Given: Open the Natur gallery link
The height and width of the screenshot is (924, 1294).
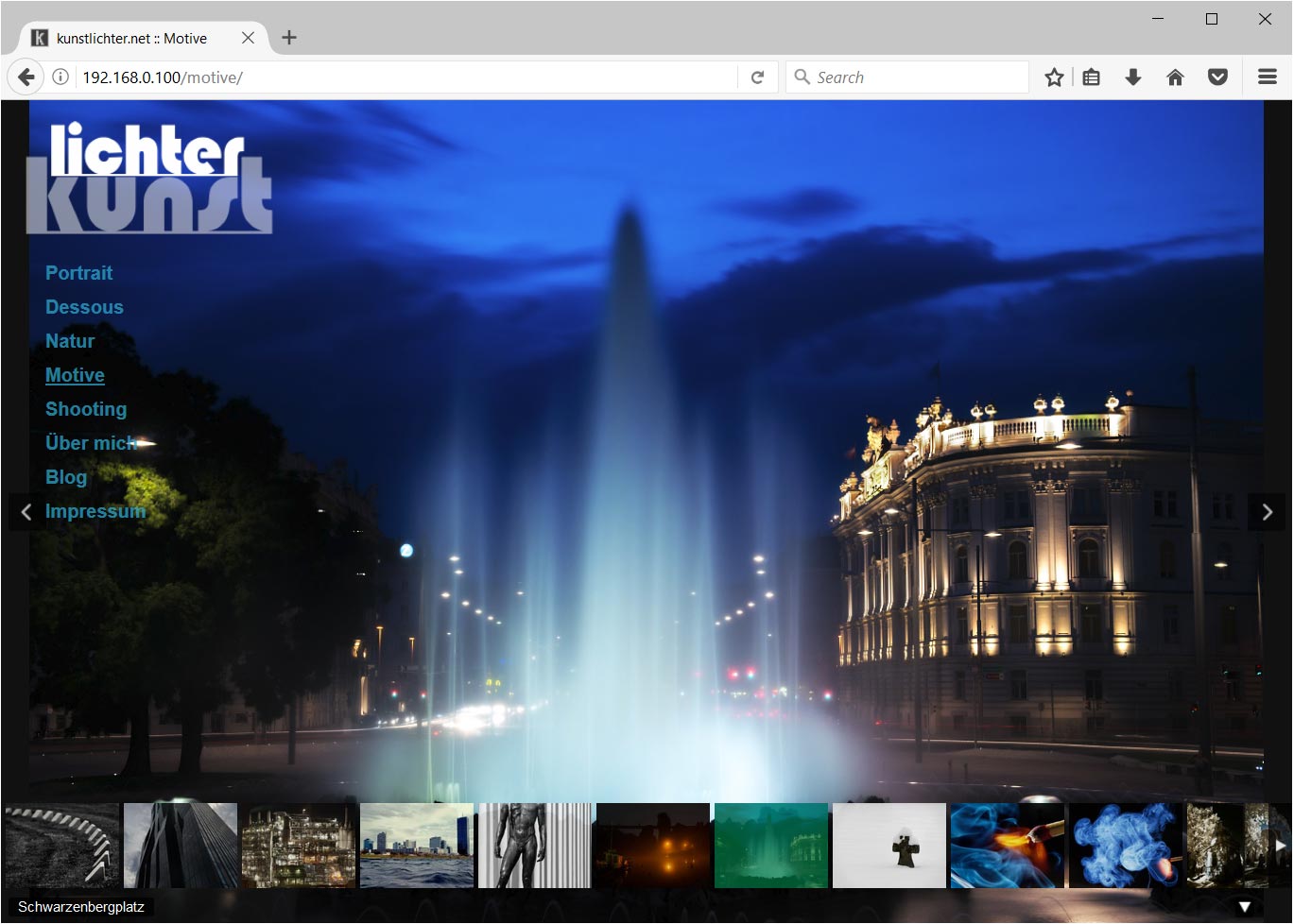Looking at the screenshot, I should pyautogui.click(x=70, y=341).
